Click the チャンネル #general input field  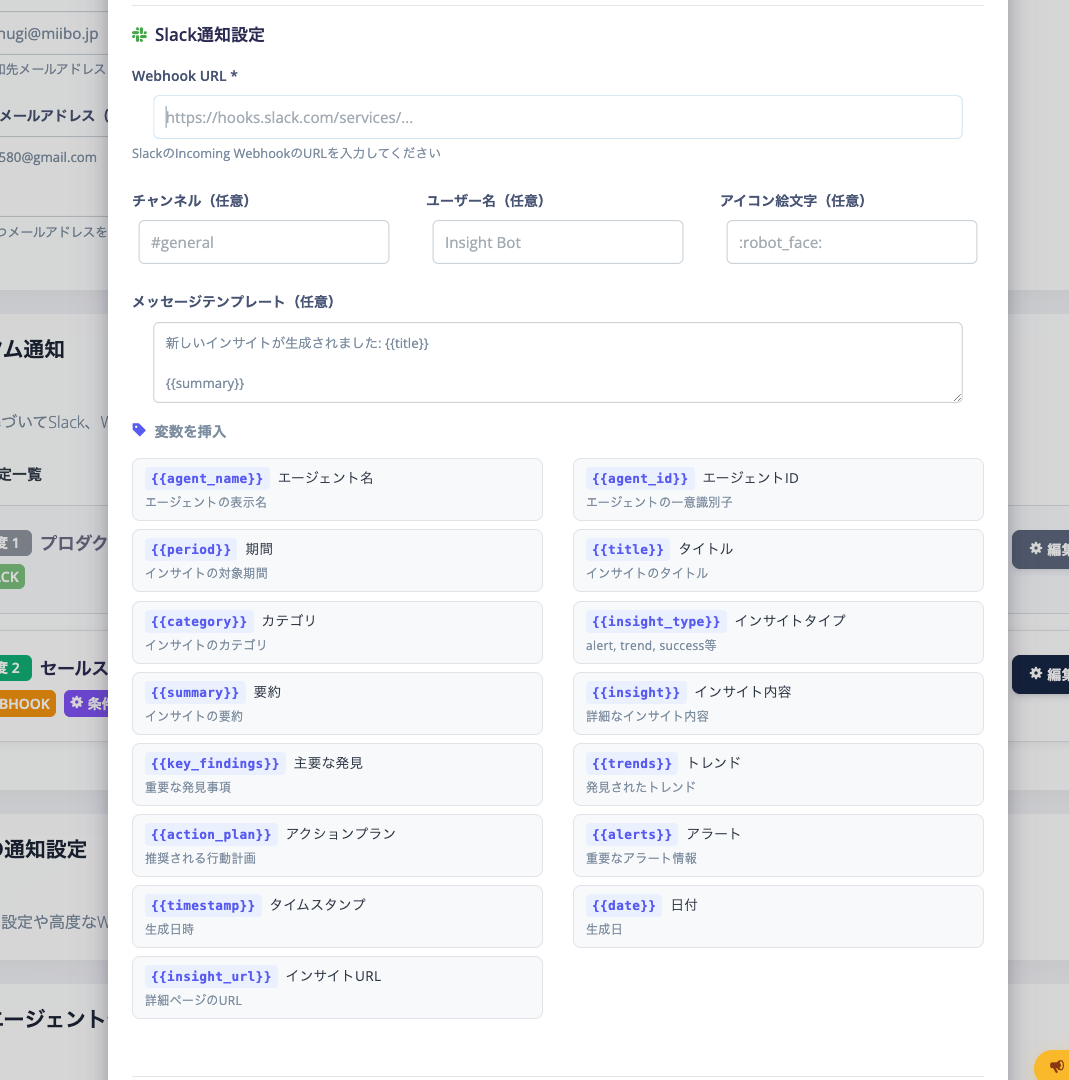click(x=264, y=242)
